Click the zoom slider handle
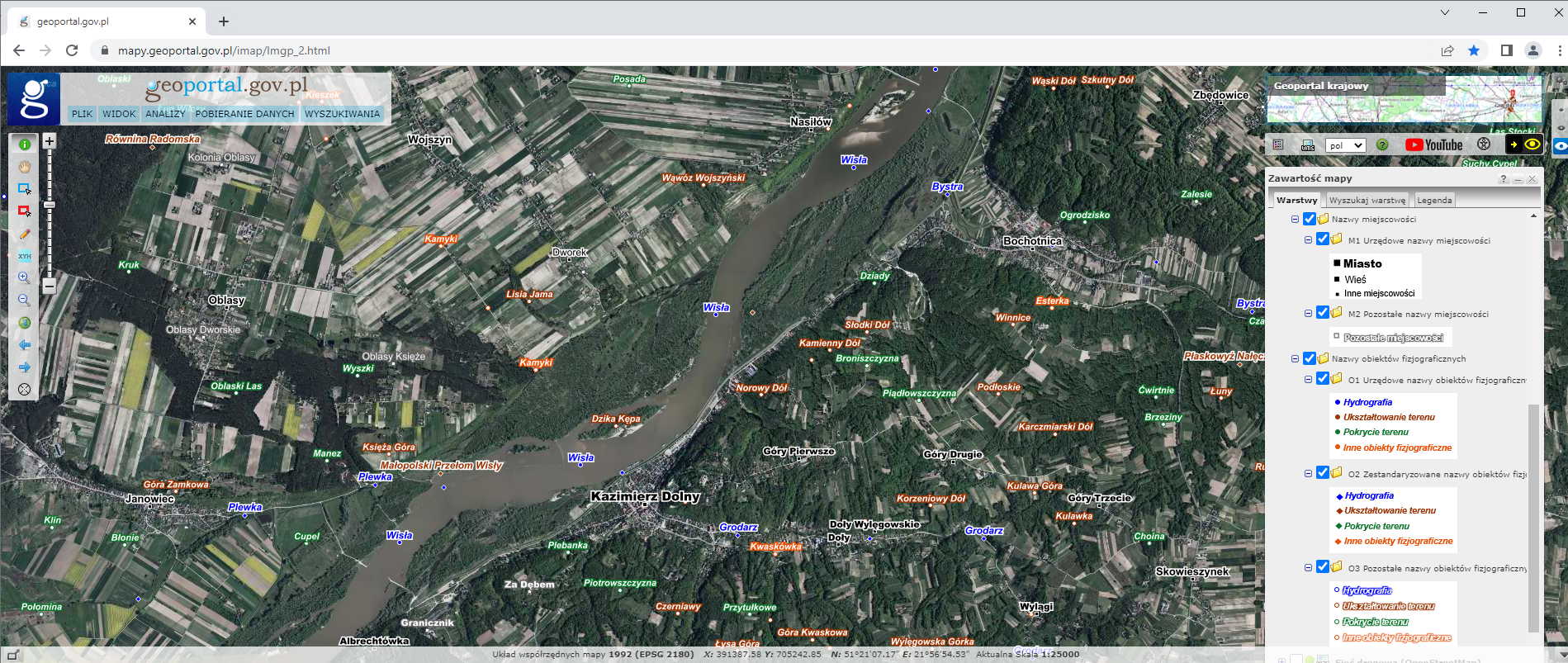Image resolution: width=1568 pixels, height=663 pixels. point(50,204)
